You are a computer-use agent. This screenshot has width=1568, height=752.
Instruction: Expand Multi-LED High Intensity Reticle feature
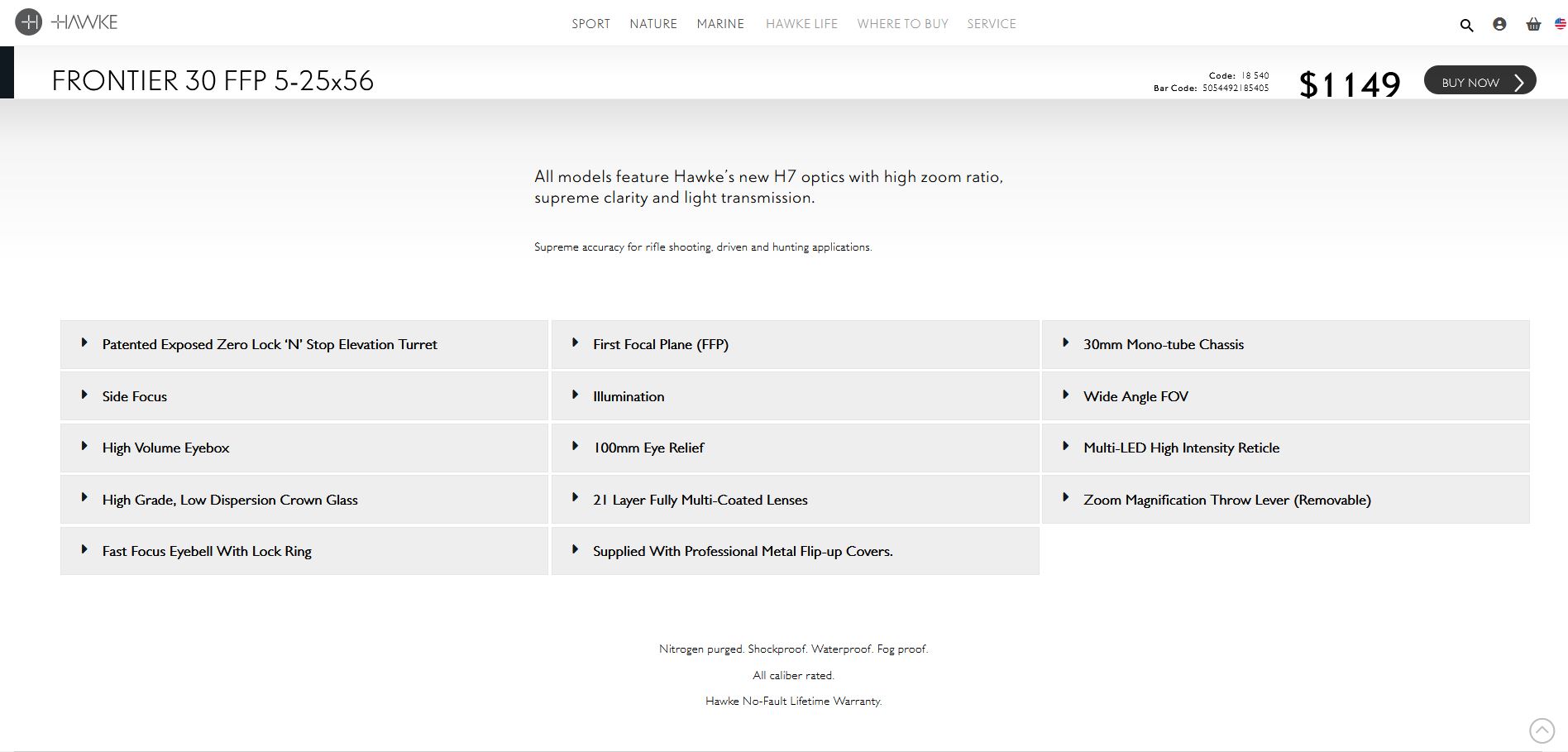(1285, 448)
